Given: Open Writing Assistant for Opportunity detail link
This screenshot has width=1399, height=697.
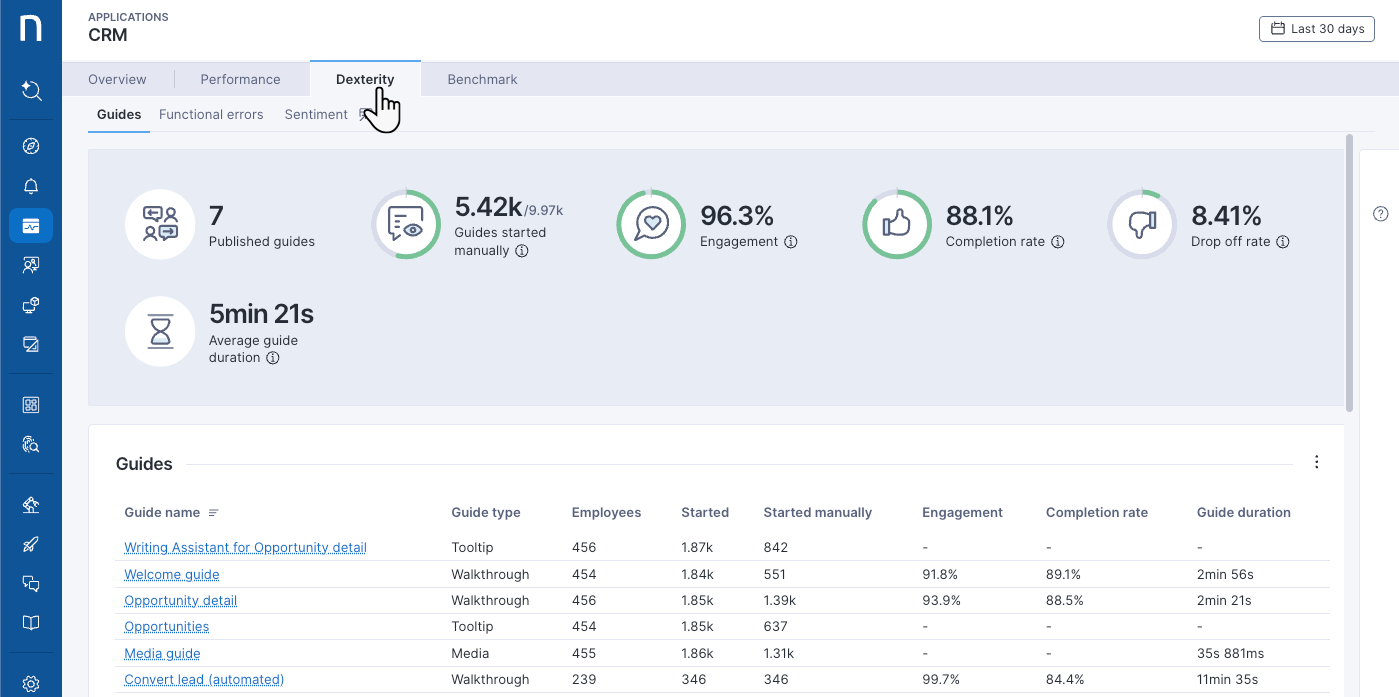Looking at the screenshot, I should point(245,547).
